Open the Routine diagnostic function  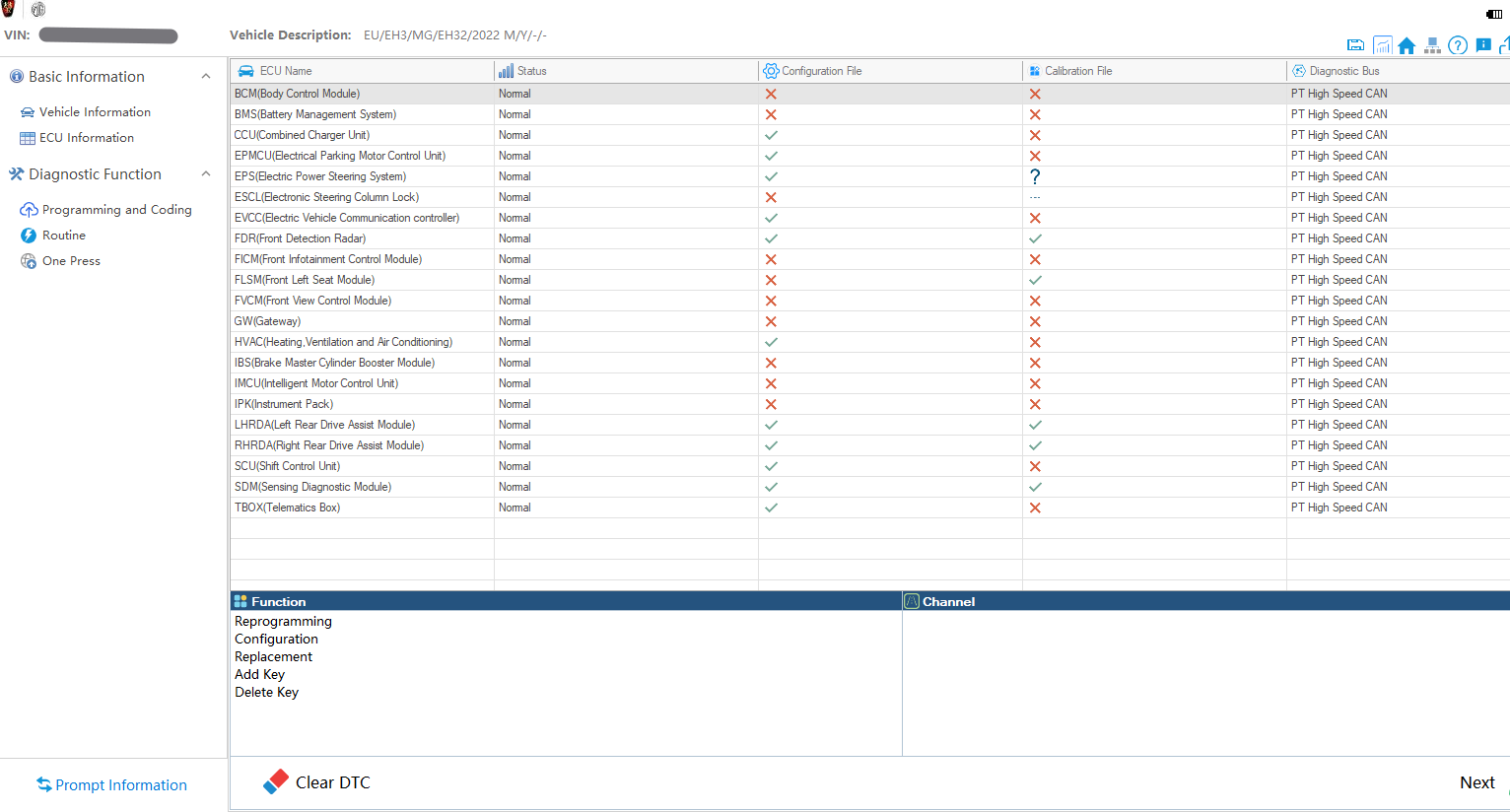[x=63, y=236]
